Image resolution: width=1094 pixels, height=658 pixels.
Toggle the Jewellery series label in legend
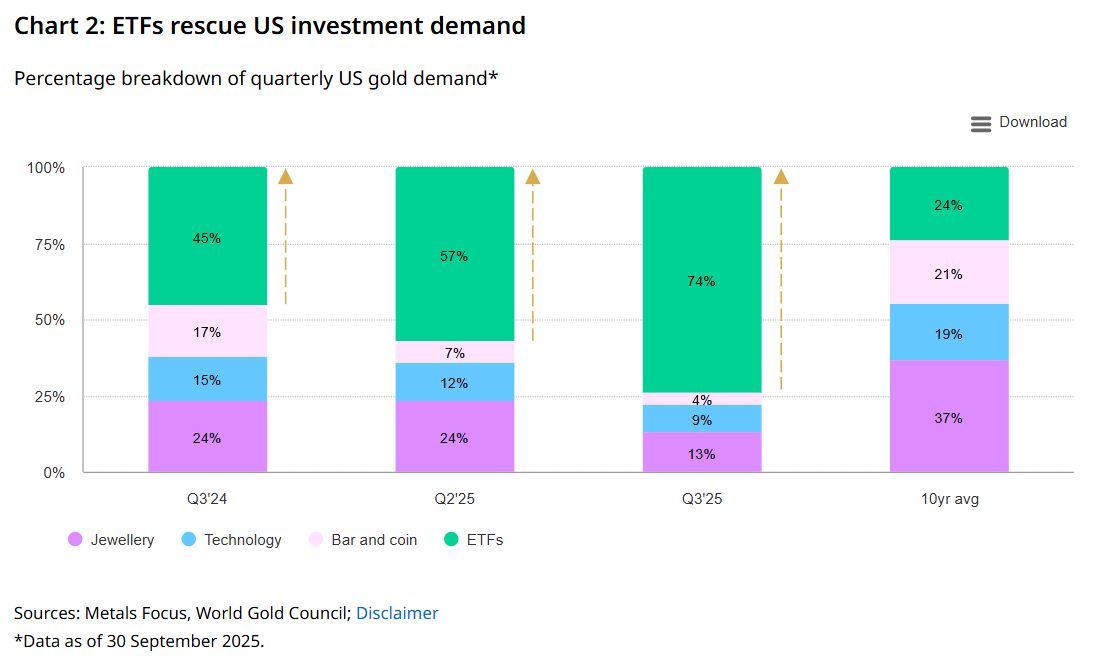point(122,540)
